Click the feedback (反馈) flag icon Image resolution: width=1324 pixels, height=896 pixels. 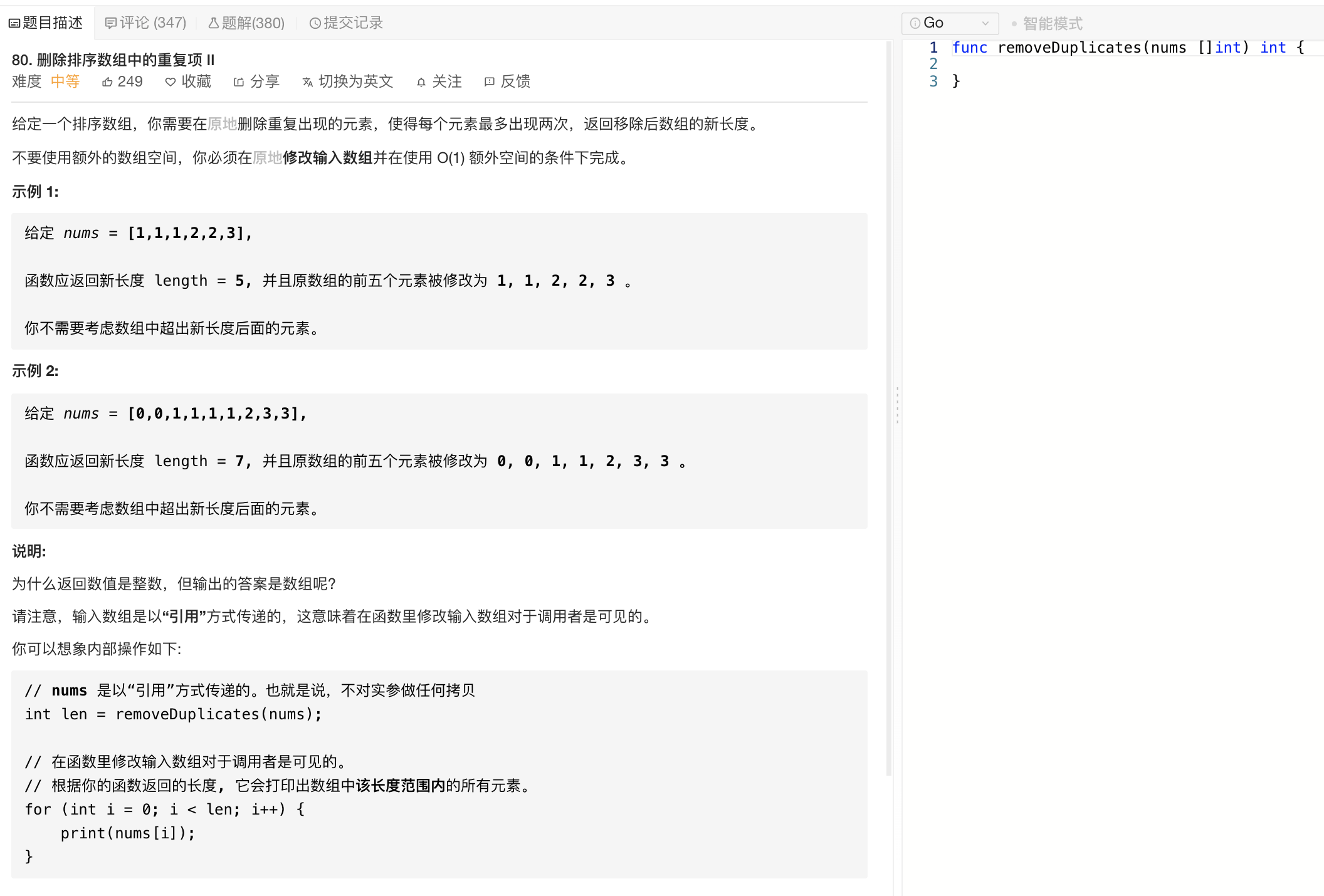(490, 82)
